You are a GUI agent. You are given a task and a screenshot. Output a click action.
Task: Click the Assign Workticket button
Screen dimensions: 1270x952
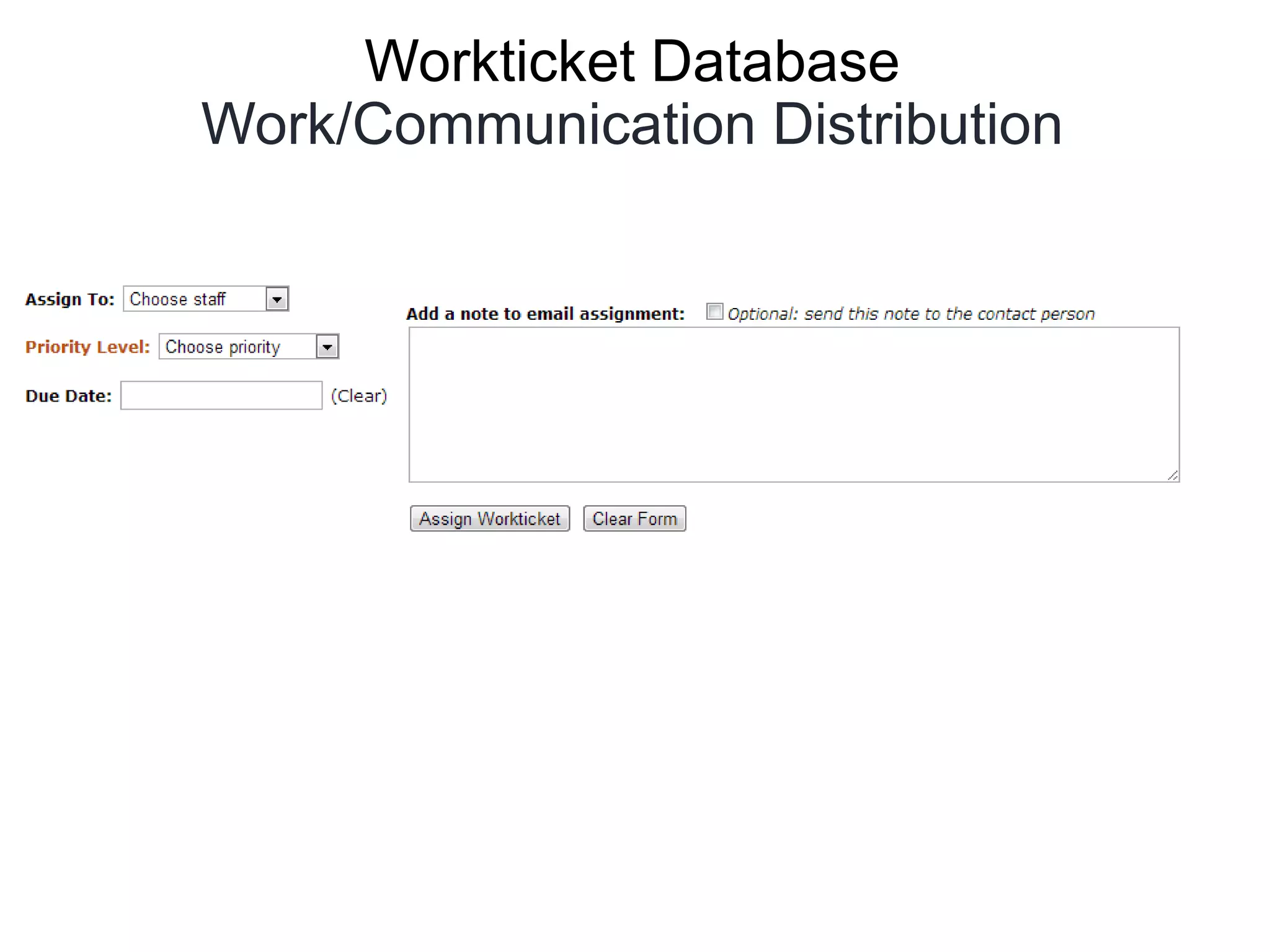click(490, 519)
